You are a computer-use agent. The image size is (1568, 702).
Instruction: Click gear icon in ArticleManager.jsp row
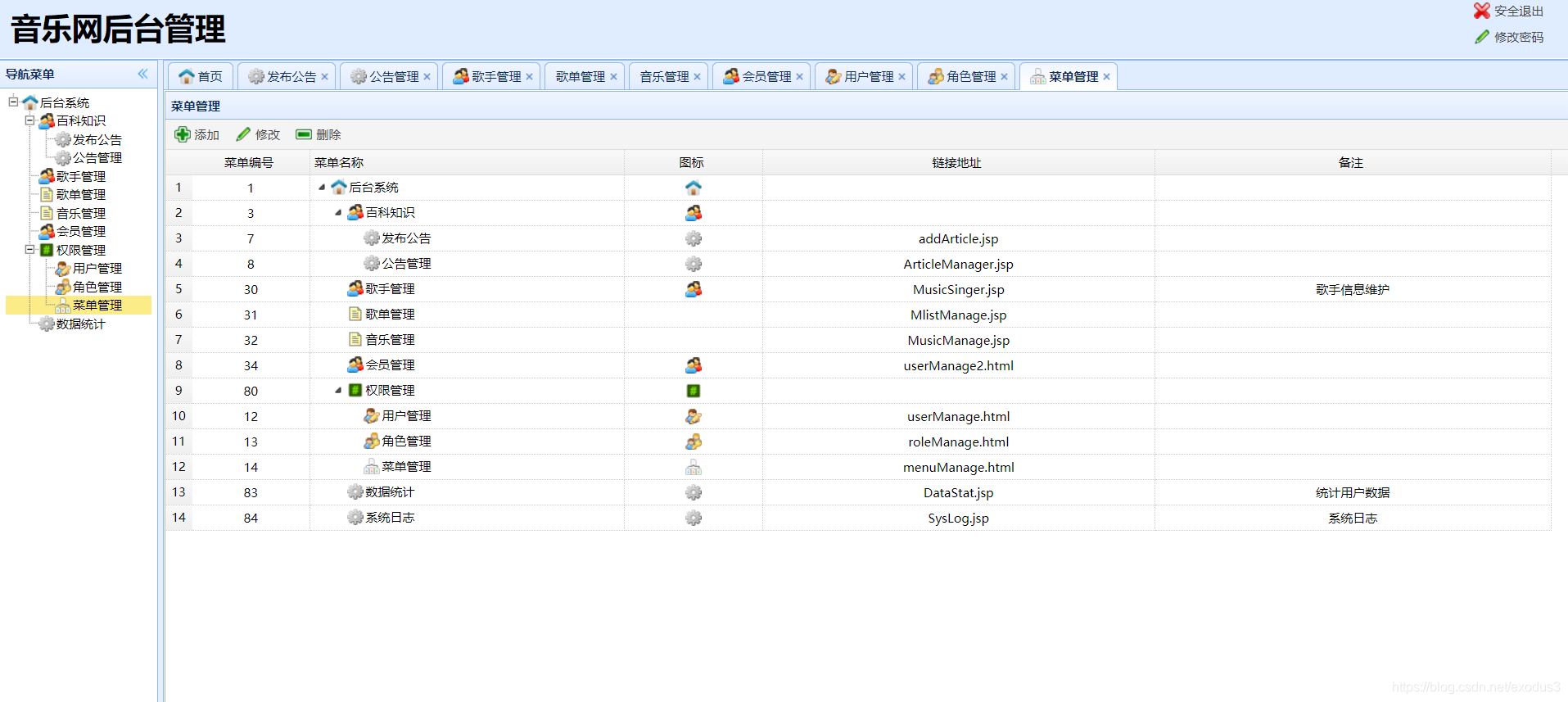click(694, 264)
